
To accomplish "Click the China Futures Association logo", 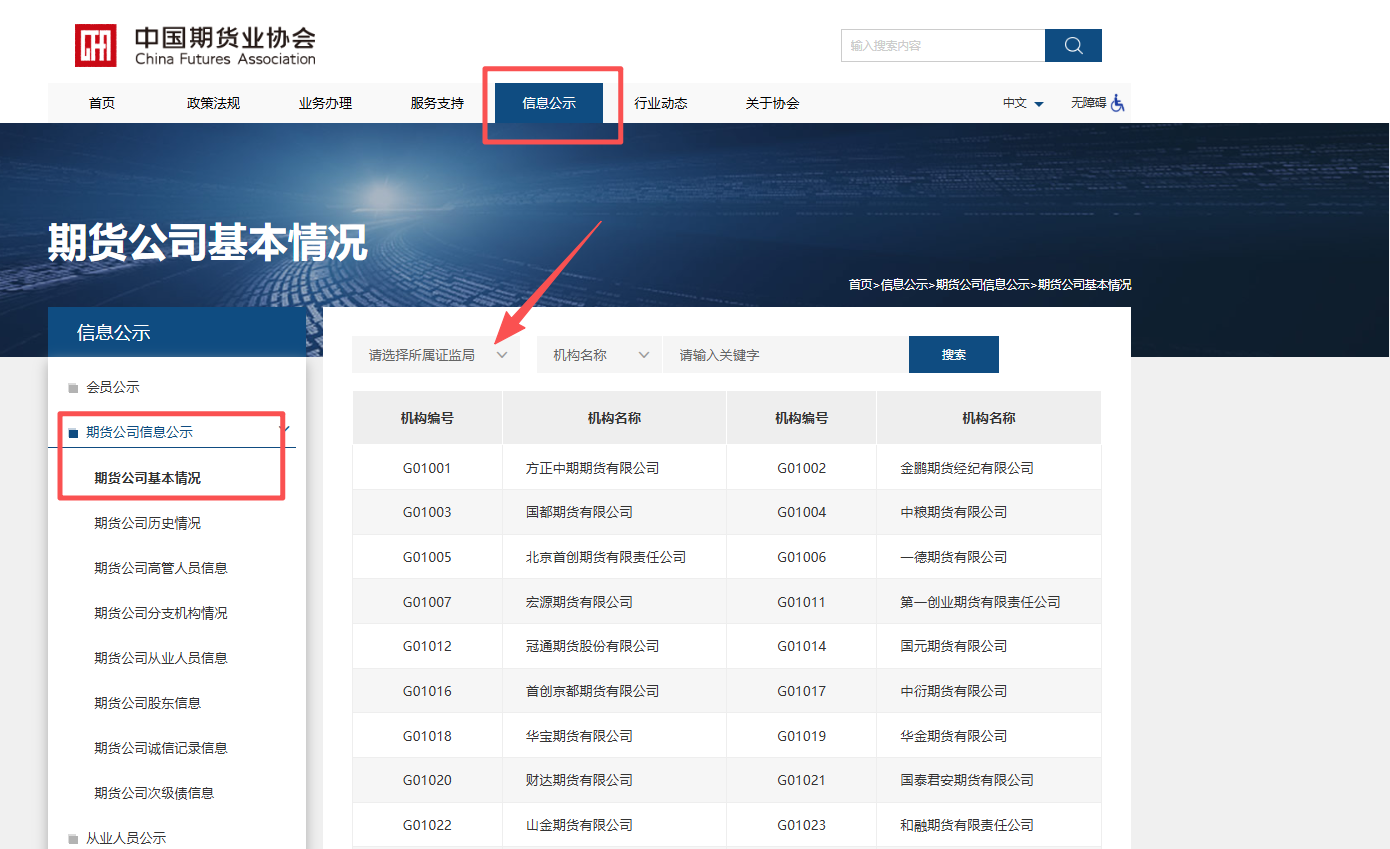I will point(196,46).
